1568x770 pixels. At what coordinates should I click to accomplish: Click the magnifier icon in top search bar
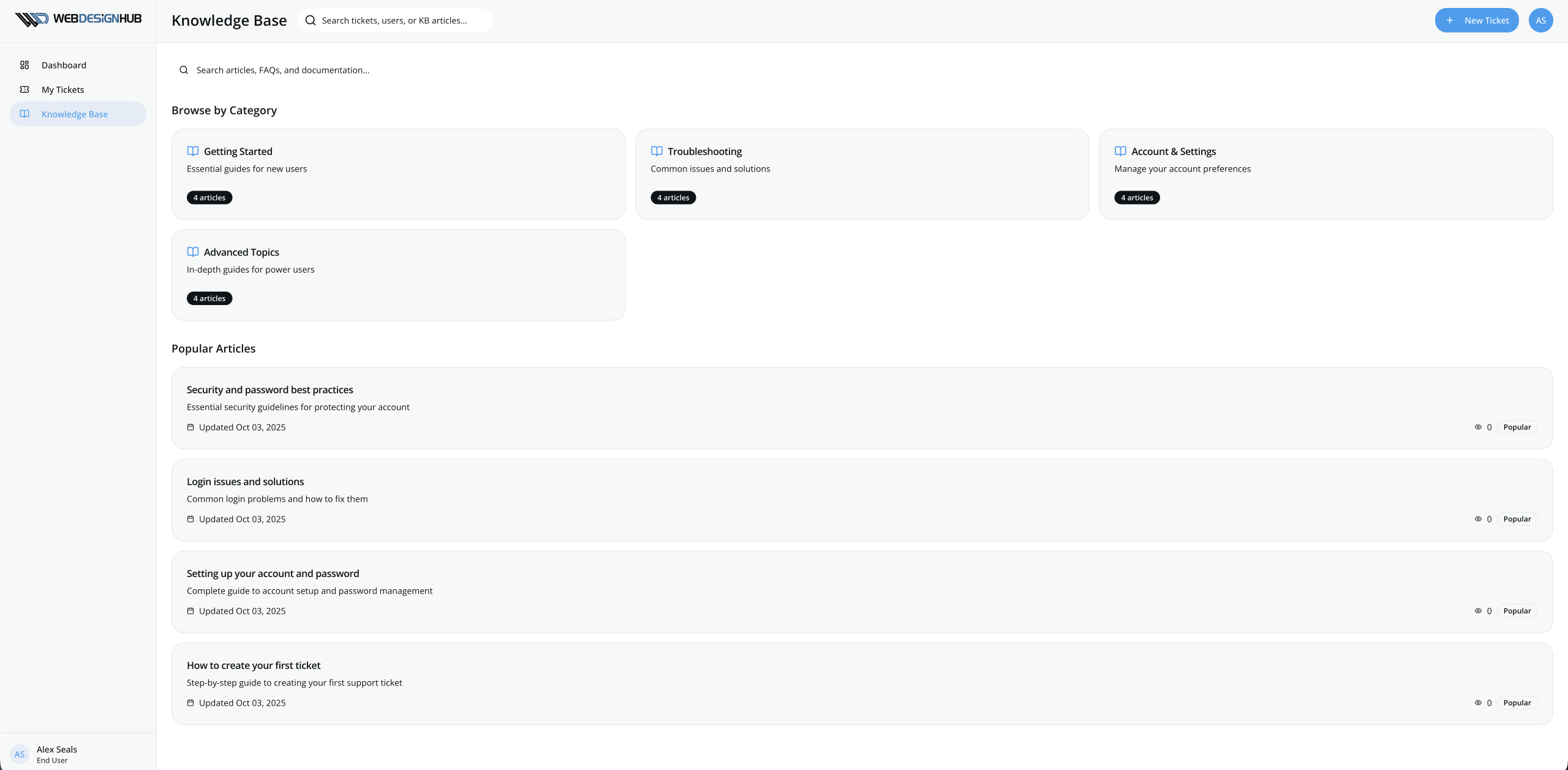click(311, 20)
